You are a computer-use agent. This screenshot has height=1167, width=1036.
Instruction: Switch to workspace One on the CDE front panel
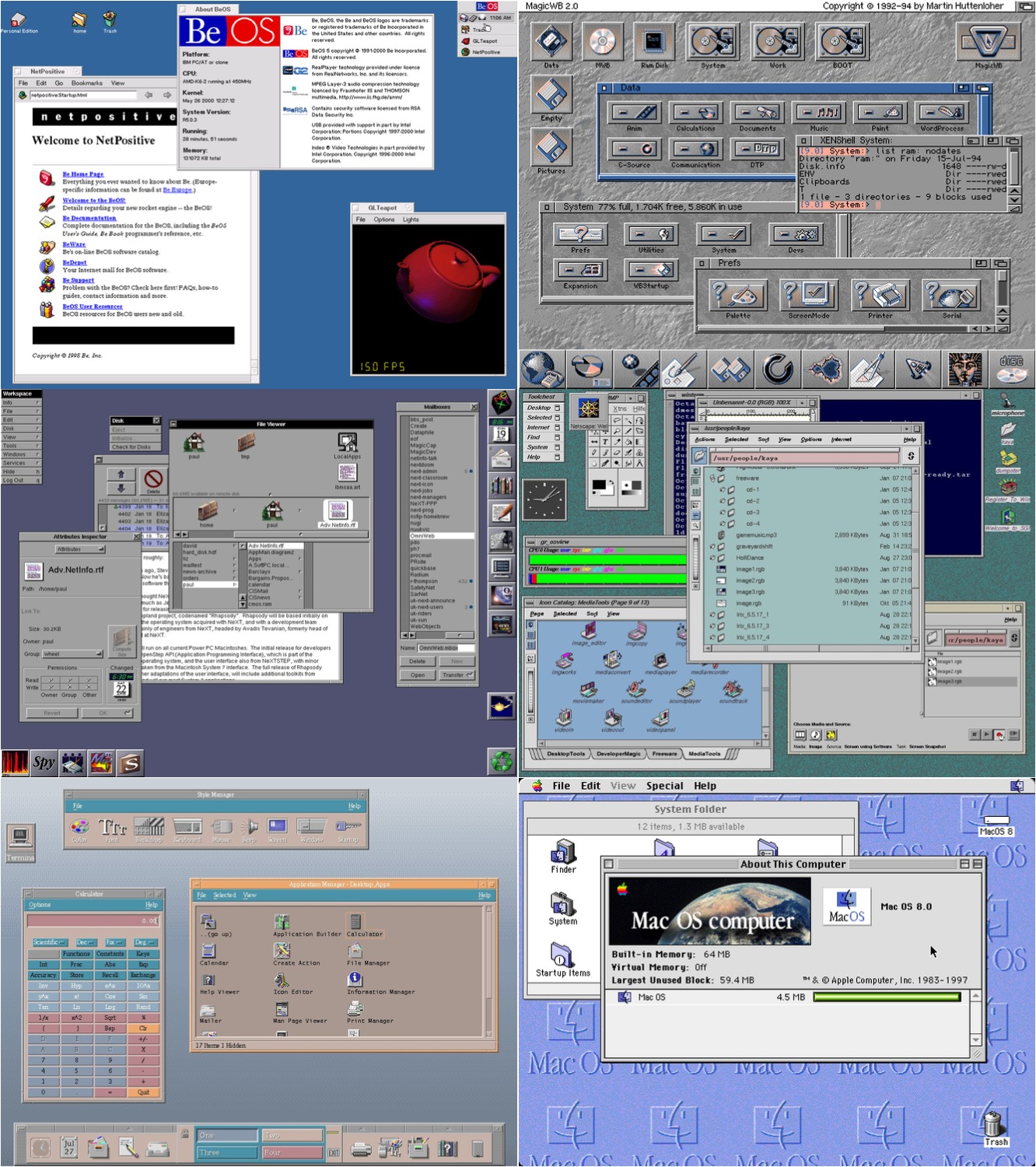pos(226,1136)
